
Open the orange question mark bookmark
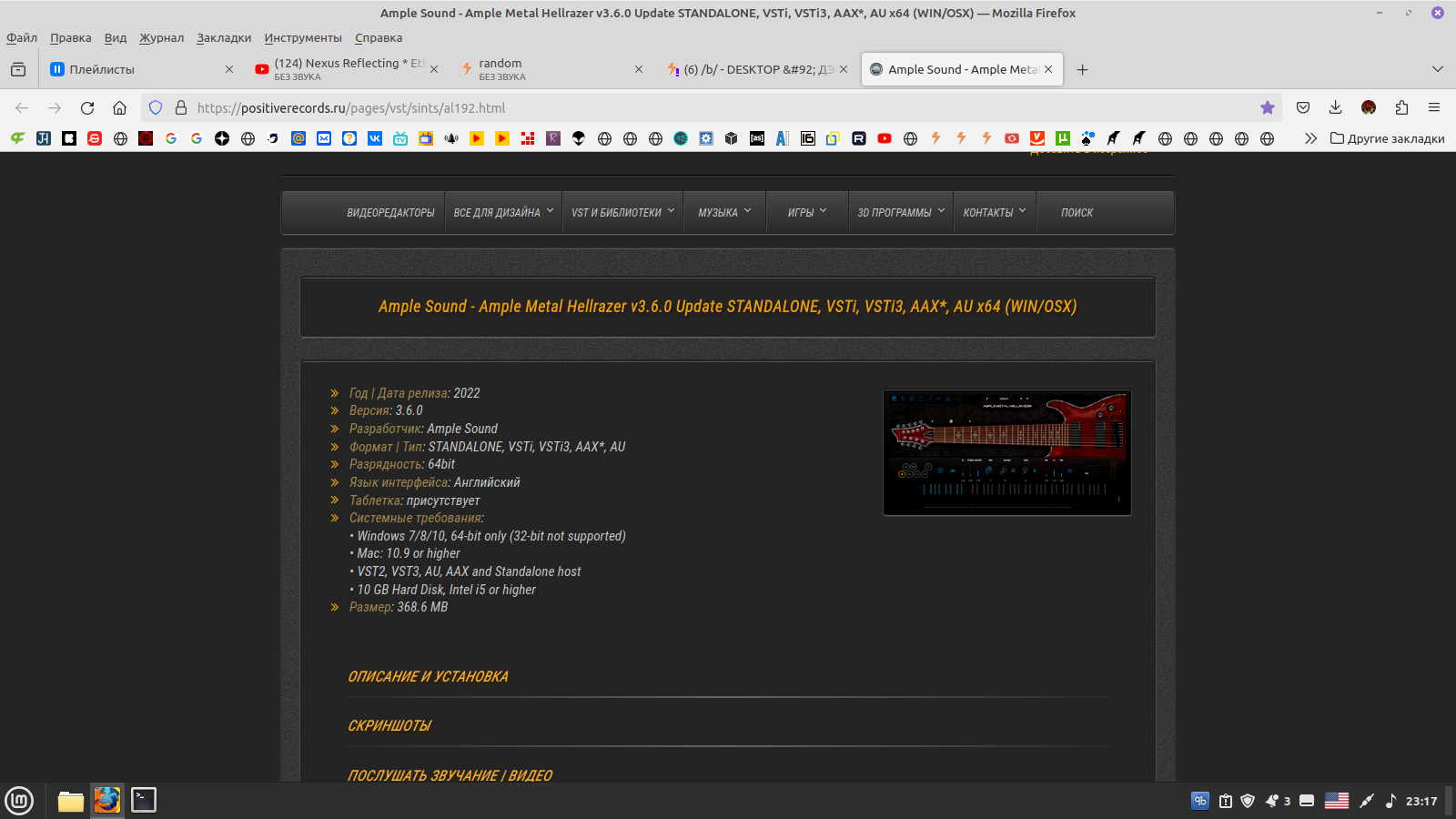point(349,138)
